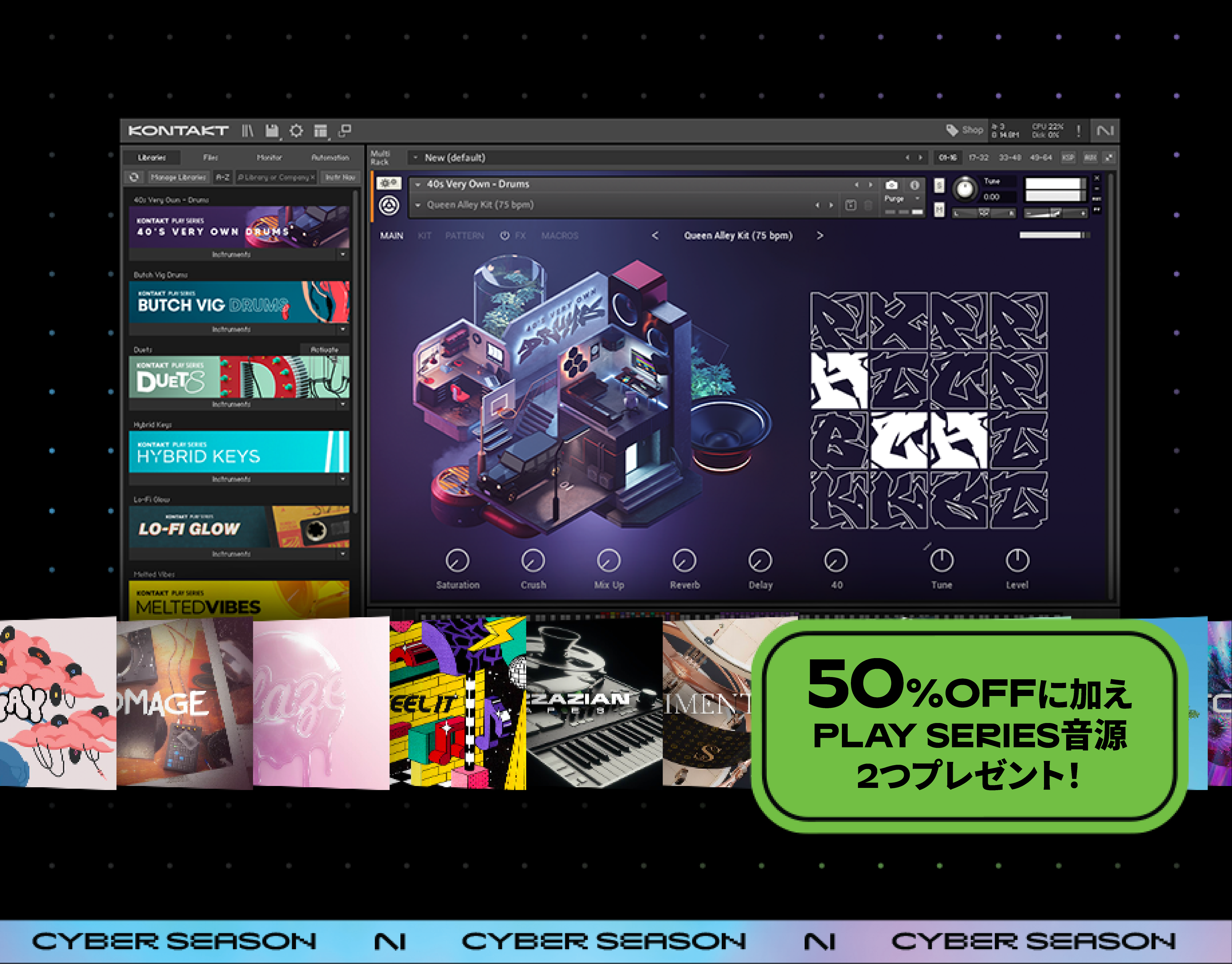Open the MACROS page tab

point(559,235)
